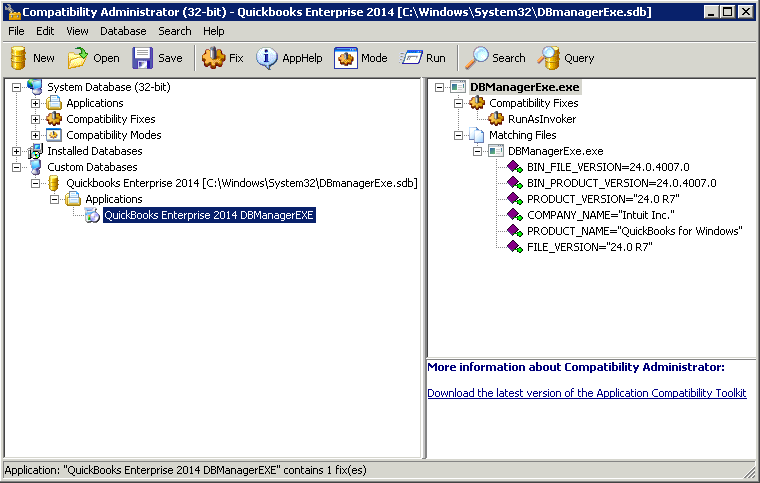Screen dimensions: 760x483
Task: Click the Matching Files documents icon
Action: pos(476,135)
